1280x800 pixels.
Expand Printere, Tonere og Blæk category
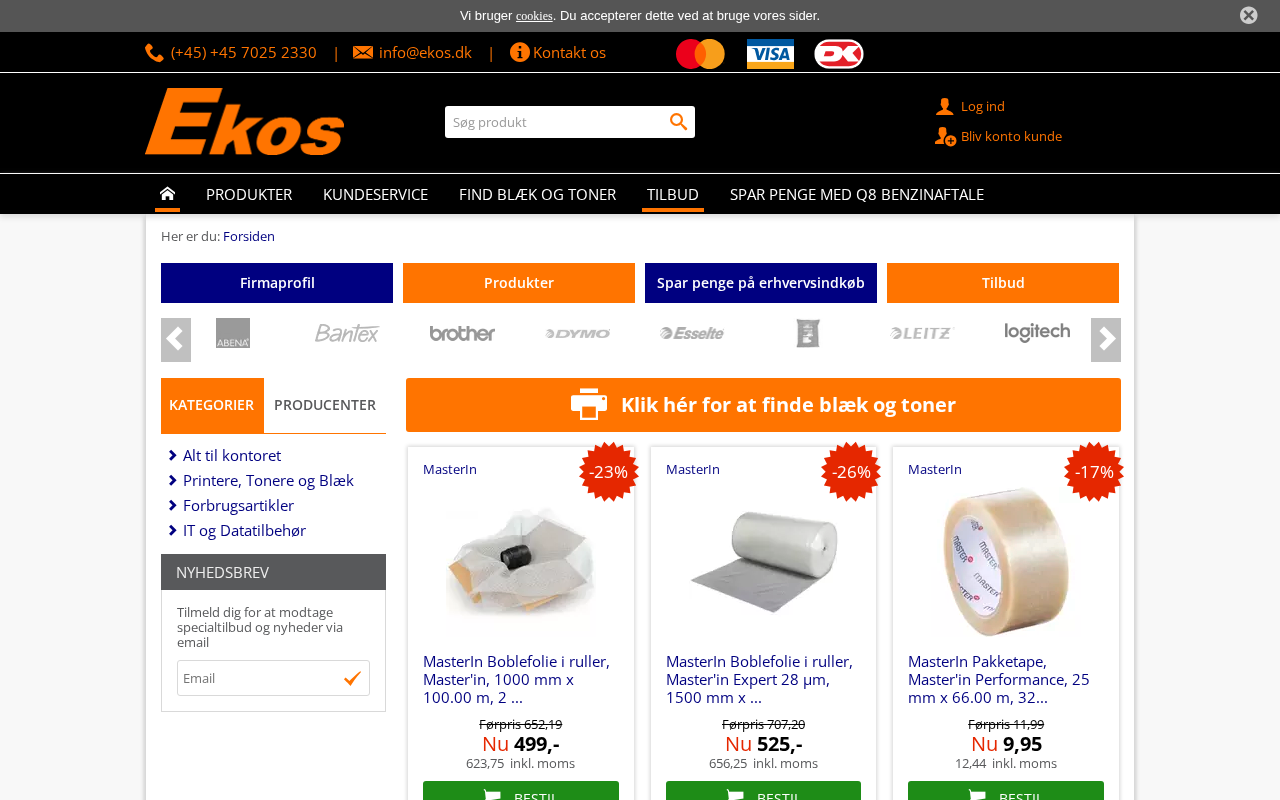[x=173, y=481]
